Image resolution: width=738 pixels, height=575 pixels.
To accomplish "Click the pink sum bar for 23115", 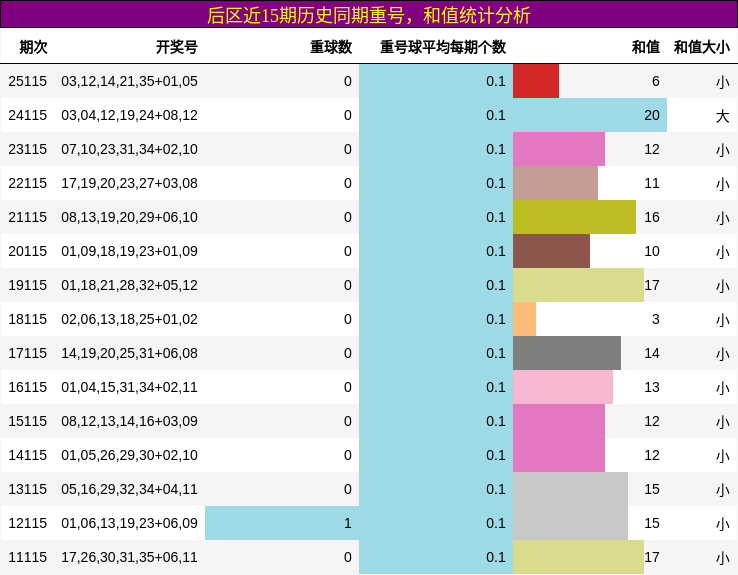I will click(559, 149).
